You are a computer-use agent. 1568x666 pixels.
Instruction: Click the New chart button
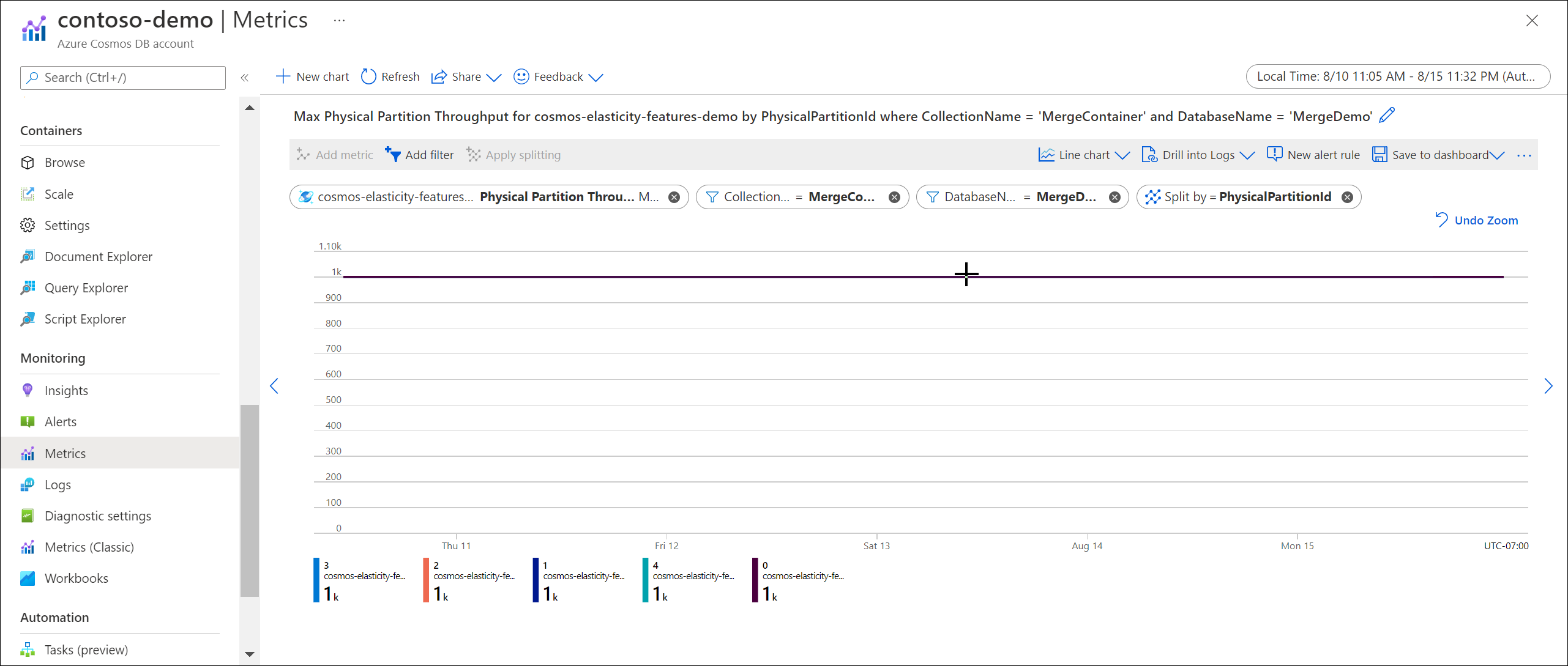coord(312,76)
